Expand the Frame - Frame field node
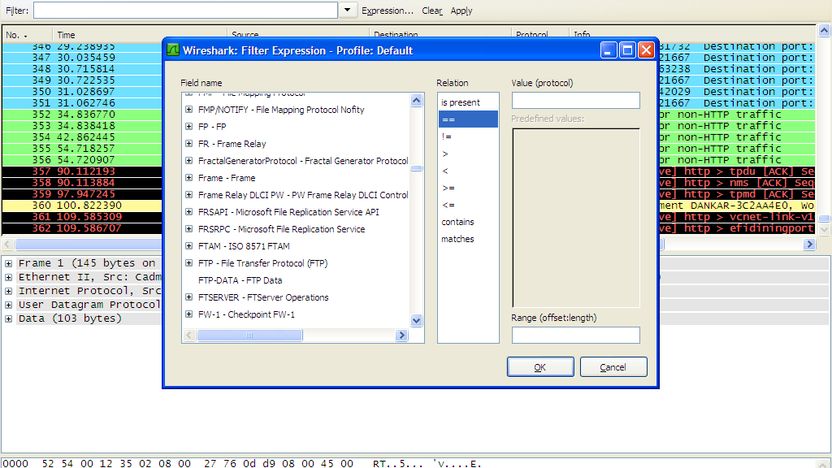 point(188,178)
